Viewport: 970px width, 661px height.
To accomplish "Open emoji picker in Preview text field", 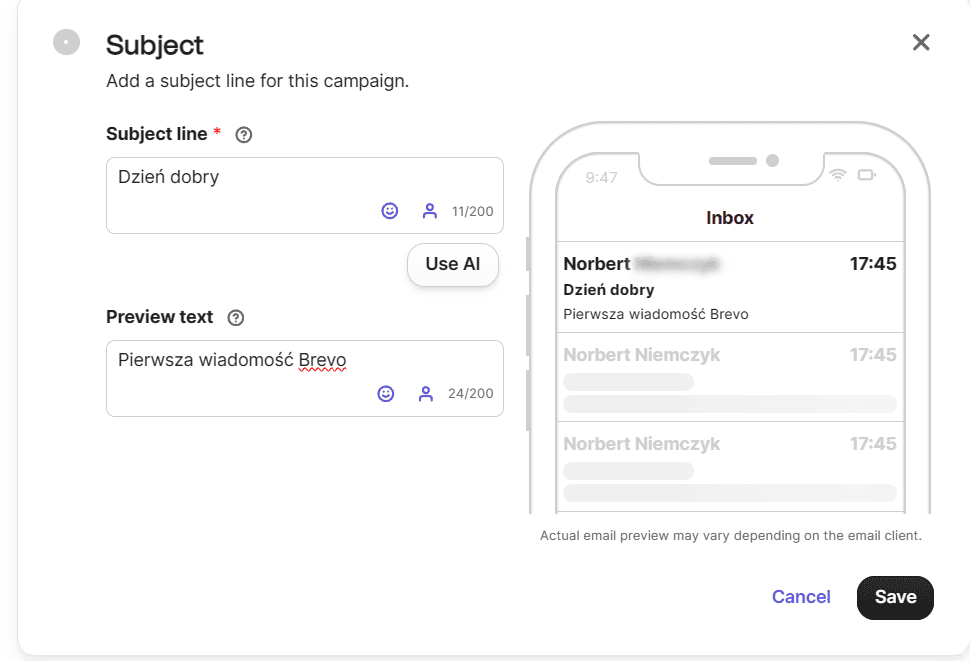I will tap(386, 394).
